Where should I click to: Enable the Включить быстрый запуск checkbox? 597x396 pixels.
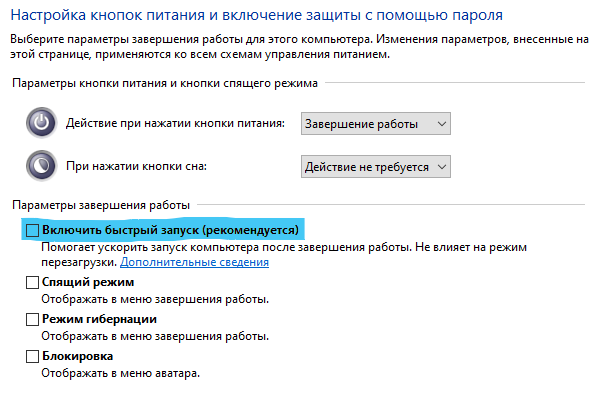32,230
